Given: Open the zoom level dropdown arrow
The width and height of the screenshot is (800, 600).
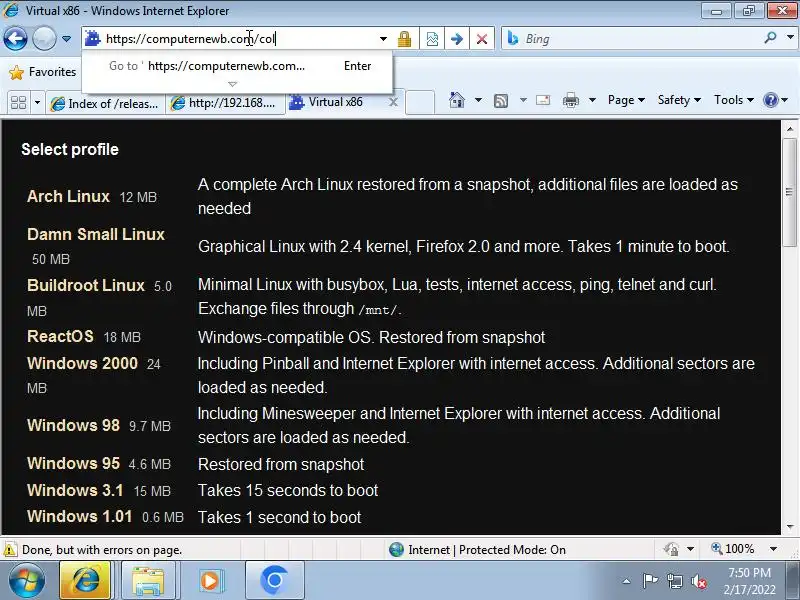Looking at the screenshot, I should (773, 549).
